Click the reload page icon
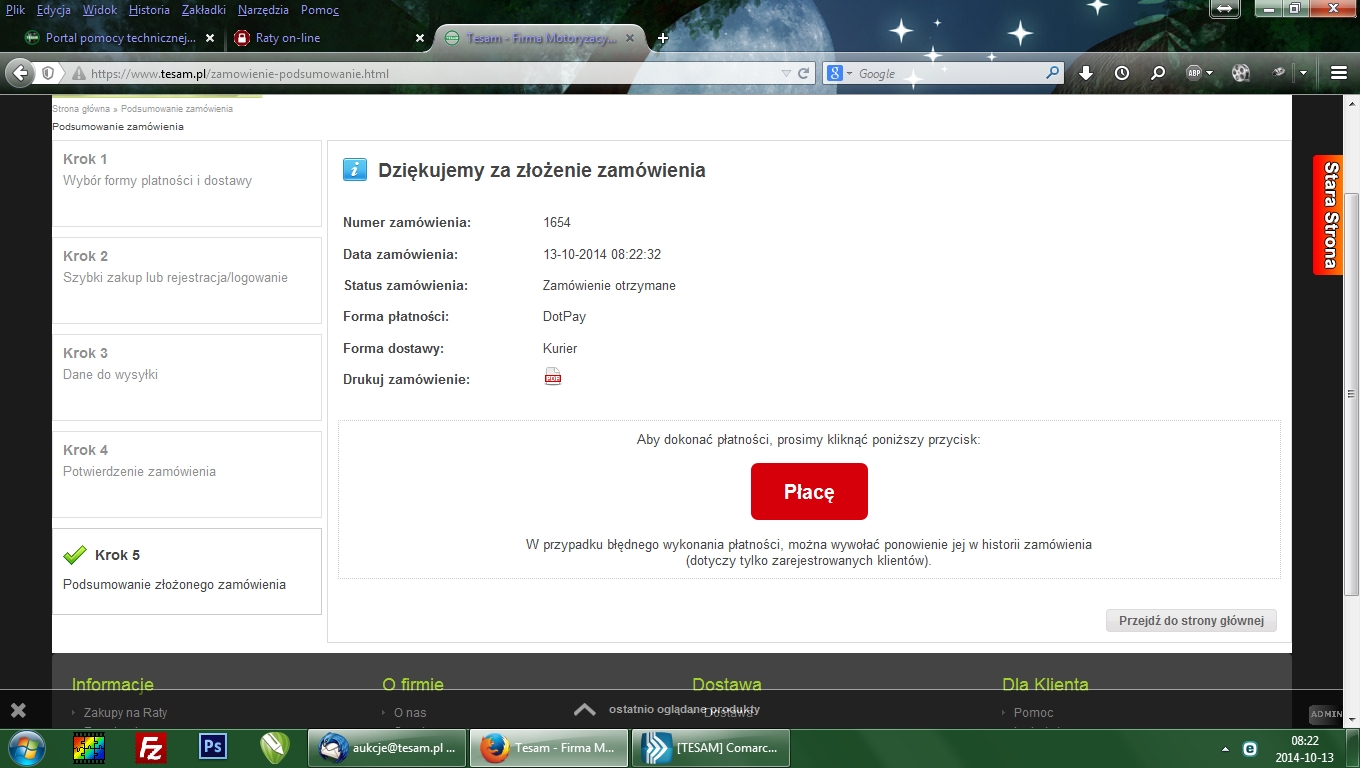1360x768 pixels. [x=803, y=73]
